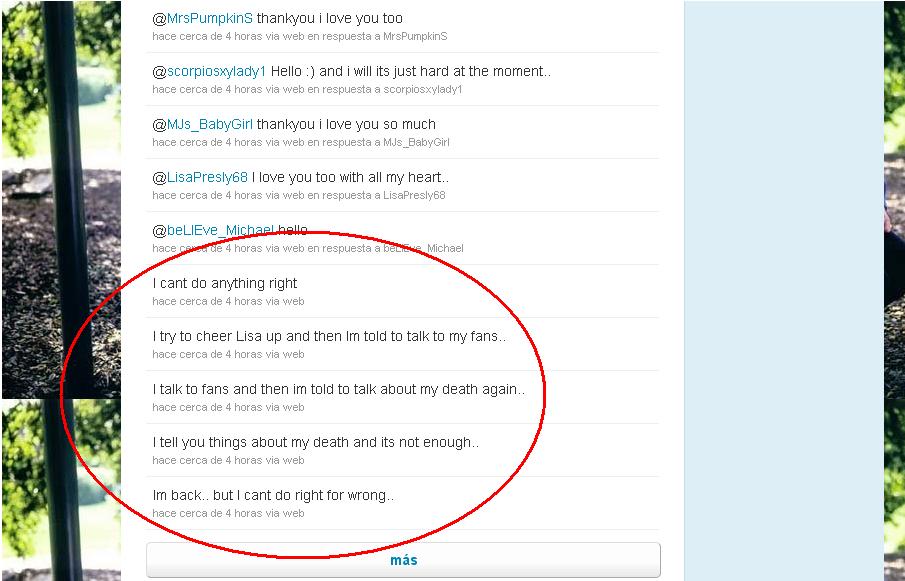Screen dimensions: 905x581
Task: Select the tweet 'I cant do anything right'
Action: click(225, 283)
